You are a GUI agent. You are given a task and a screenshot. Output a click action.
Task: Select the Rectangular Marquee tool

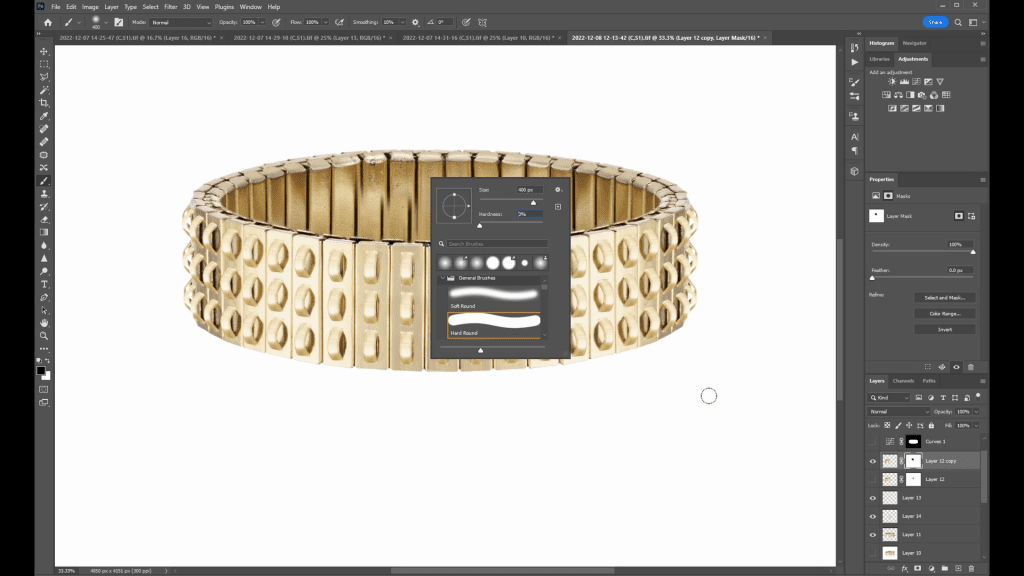click(44, 64)
